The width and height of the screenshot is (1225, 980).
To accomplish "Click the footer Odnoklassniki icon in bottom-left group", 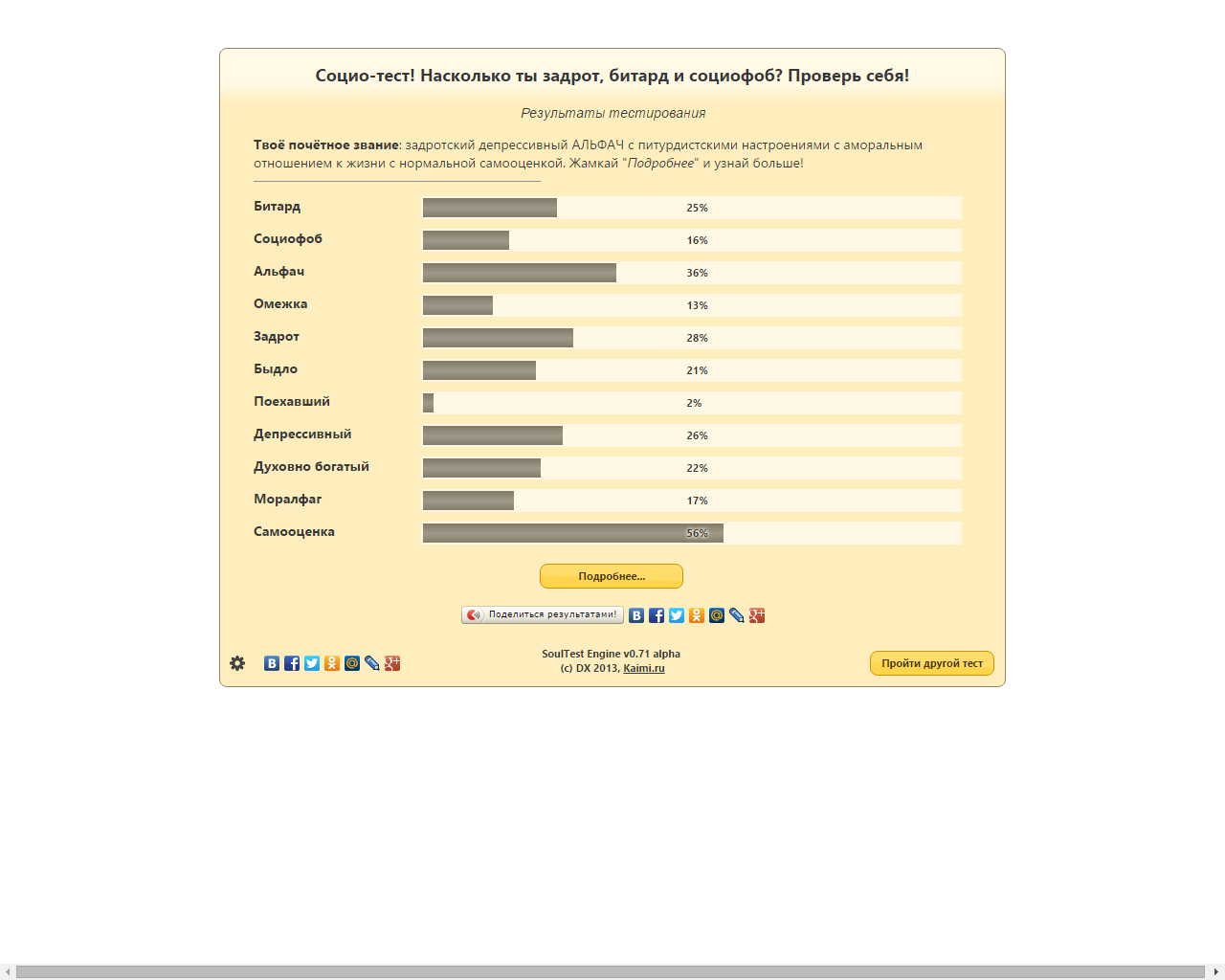I will point(332,663).
